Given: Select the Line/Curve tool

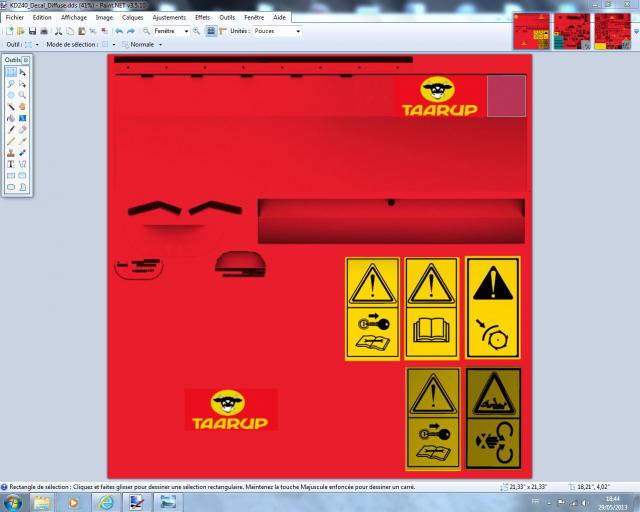Looking at the screenshot, I should [22, 164].
